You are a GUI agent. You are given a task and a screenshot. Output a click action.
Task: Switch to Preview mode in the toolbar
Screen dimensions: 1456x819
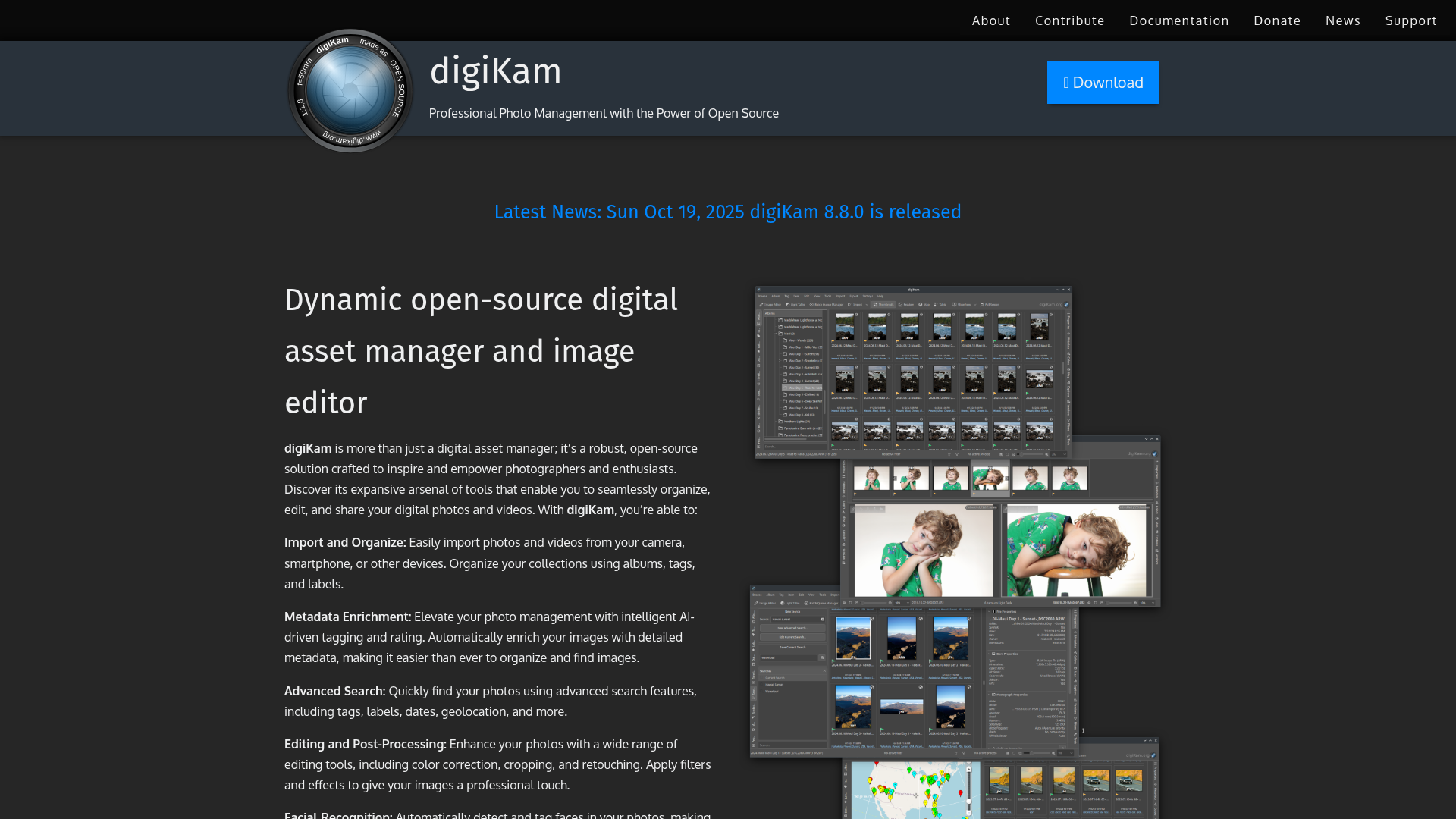(907, 305)
